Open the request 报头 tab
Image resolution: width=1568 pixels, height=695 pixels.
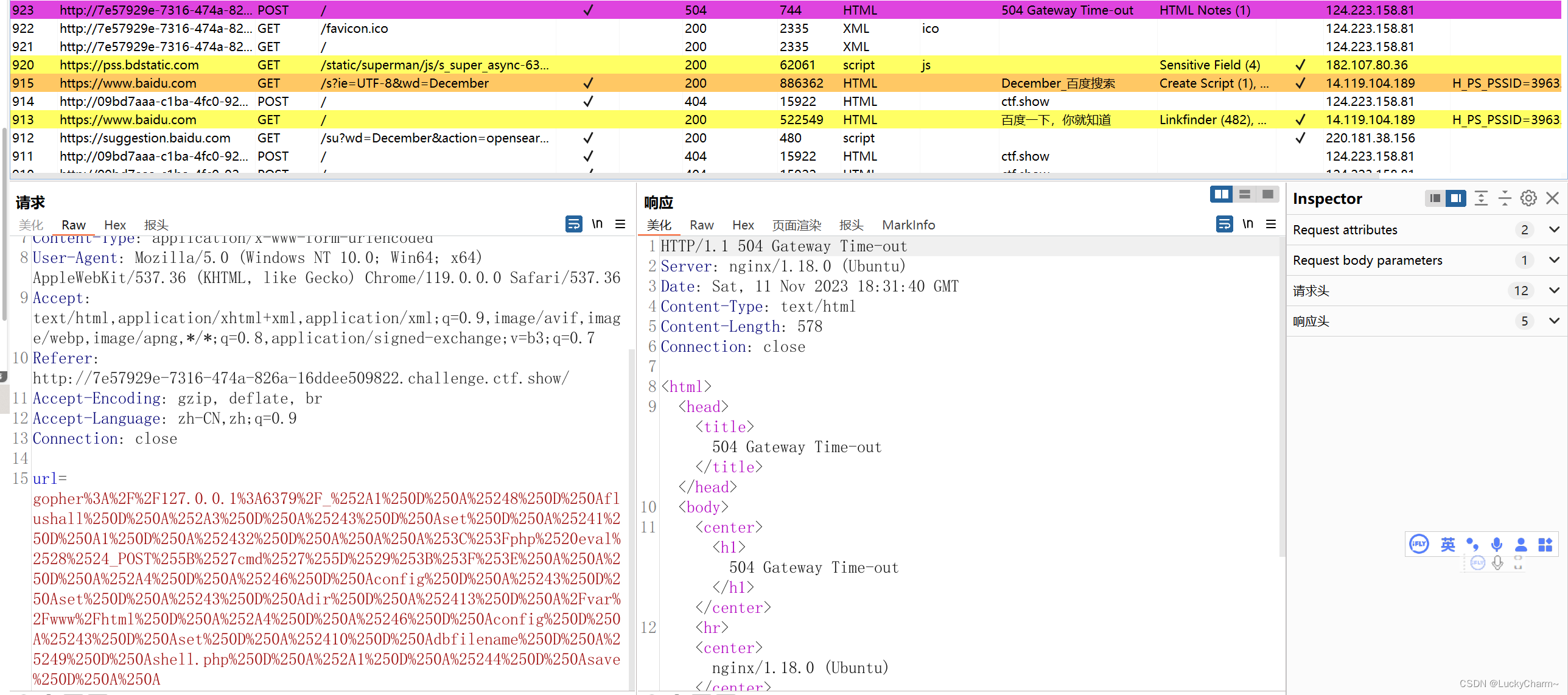tap(156, 225)
